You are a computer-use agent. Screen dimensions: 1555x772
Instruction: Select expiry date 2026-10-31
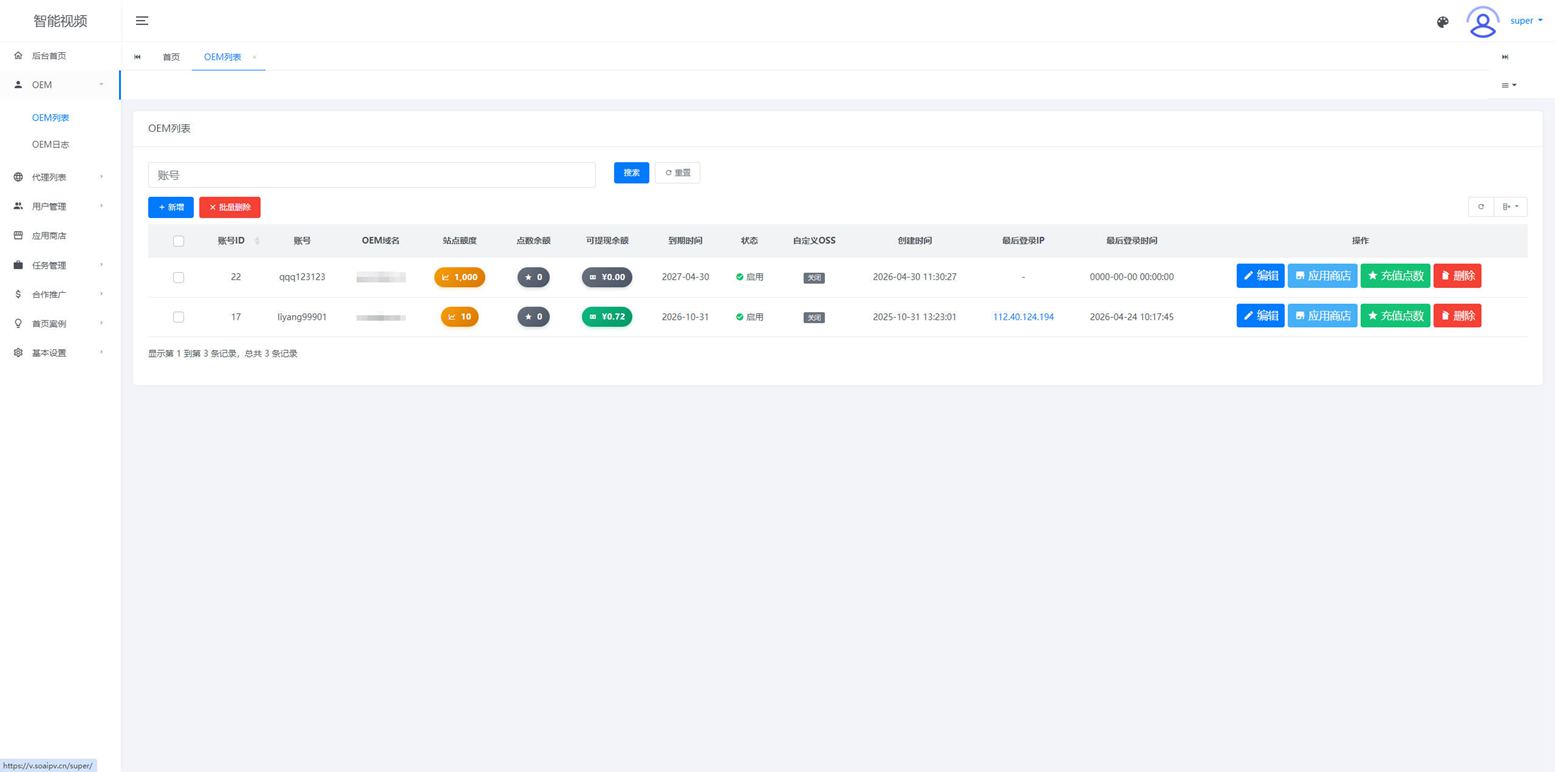point(685,317)
